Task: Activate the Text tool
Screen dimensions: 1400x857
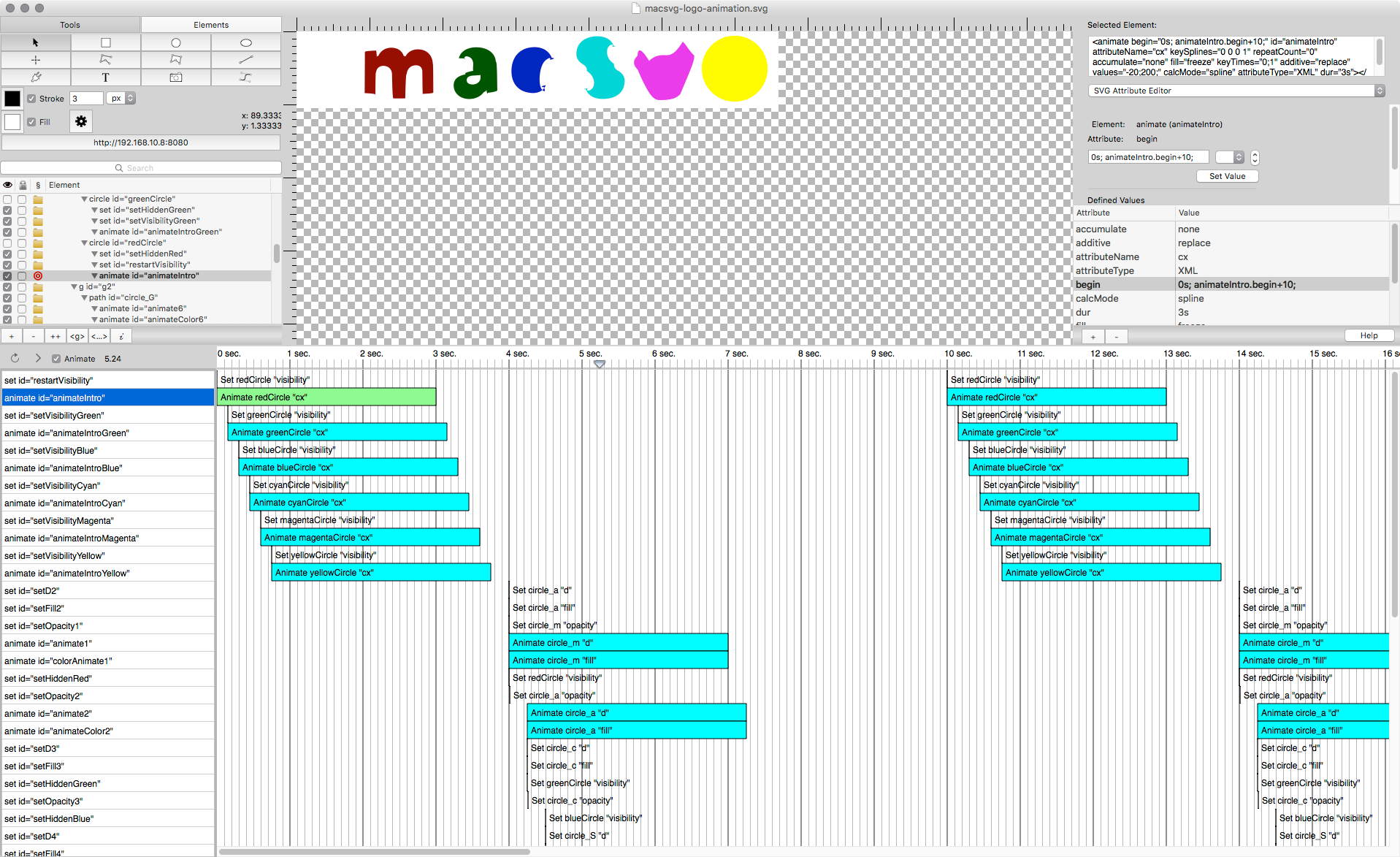Action: (x=106, y=77)
